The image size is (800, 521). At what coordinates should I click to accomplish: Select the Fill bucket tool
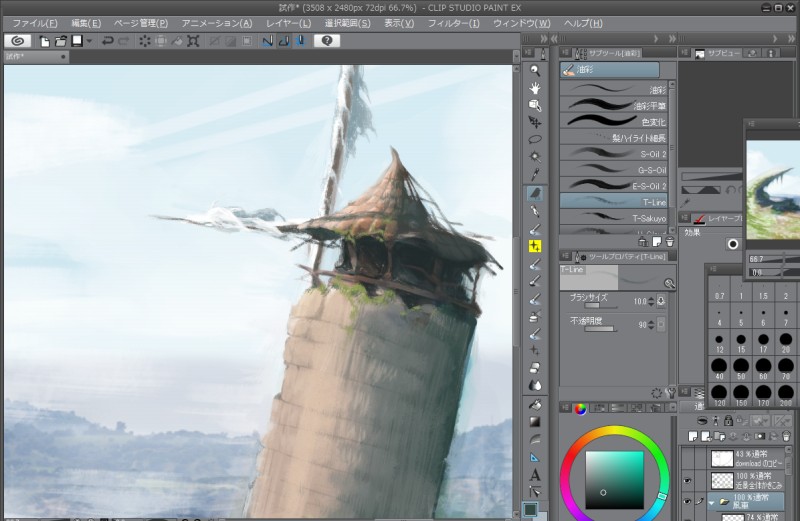tap(535, 405)
